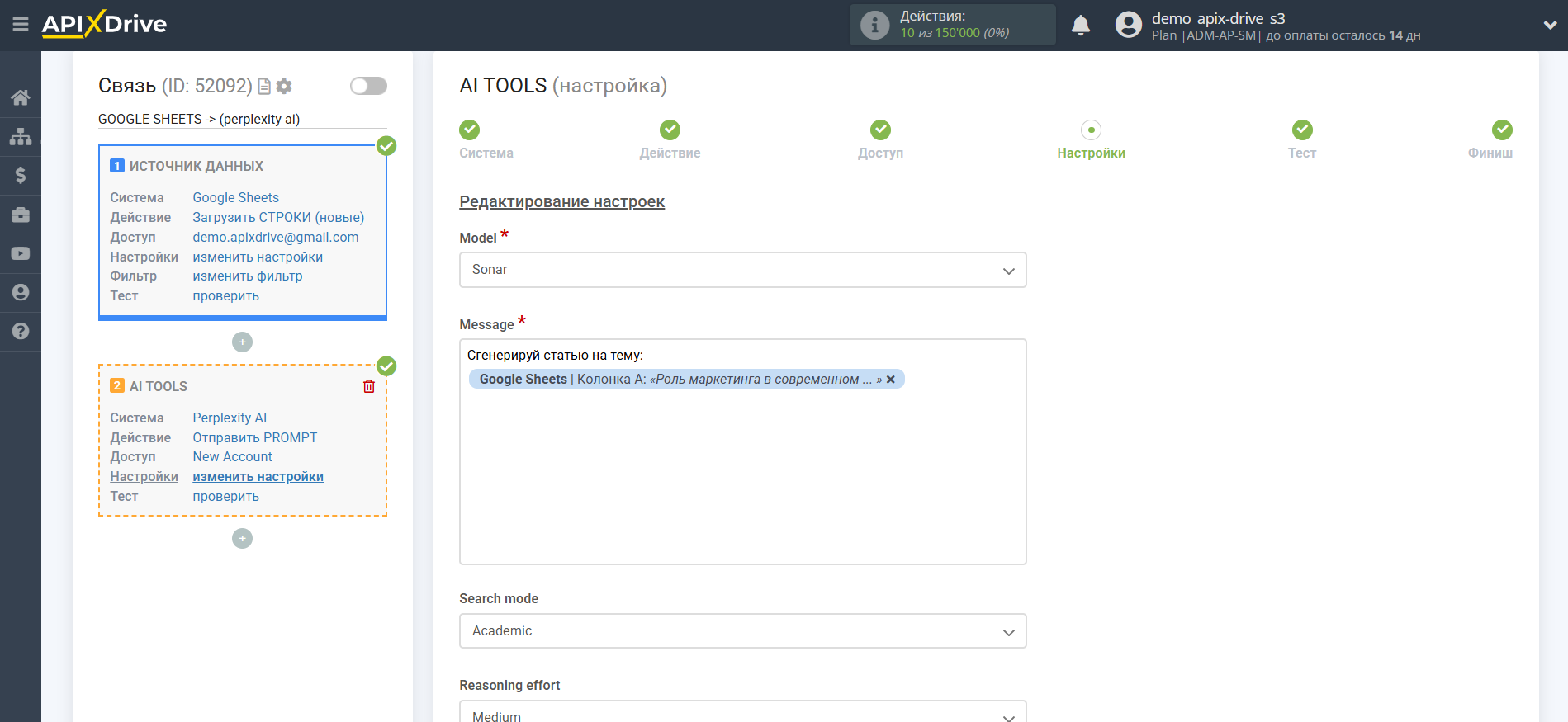Open the Home sidebar icon
Viewport: 1568px width, 722px height.
21,97
